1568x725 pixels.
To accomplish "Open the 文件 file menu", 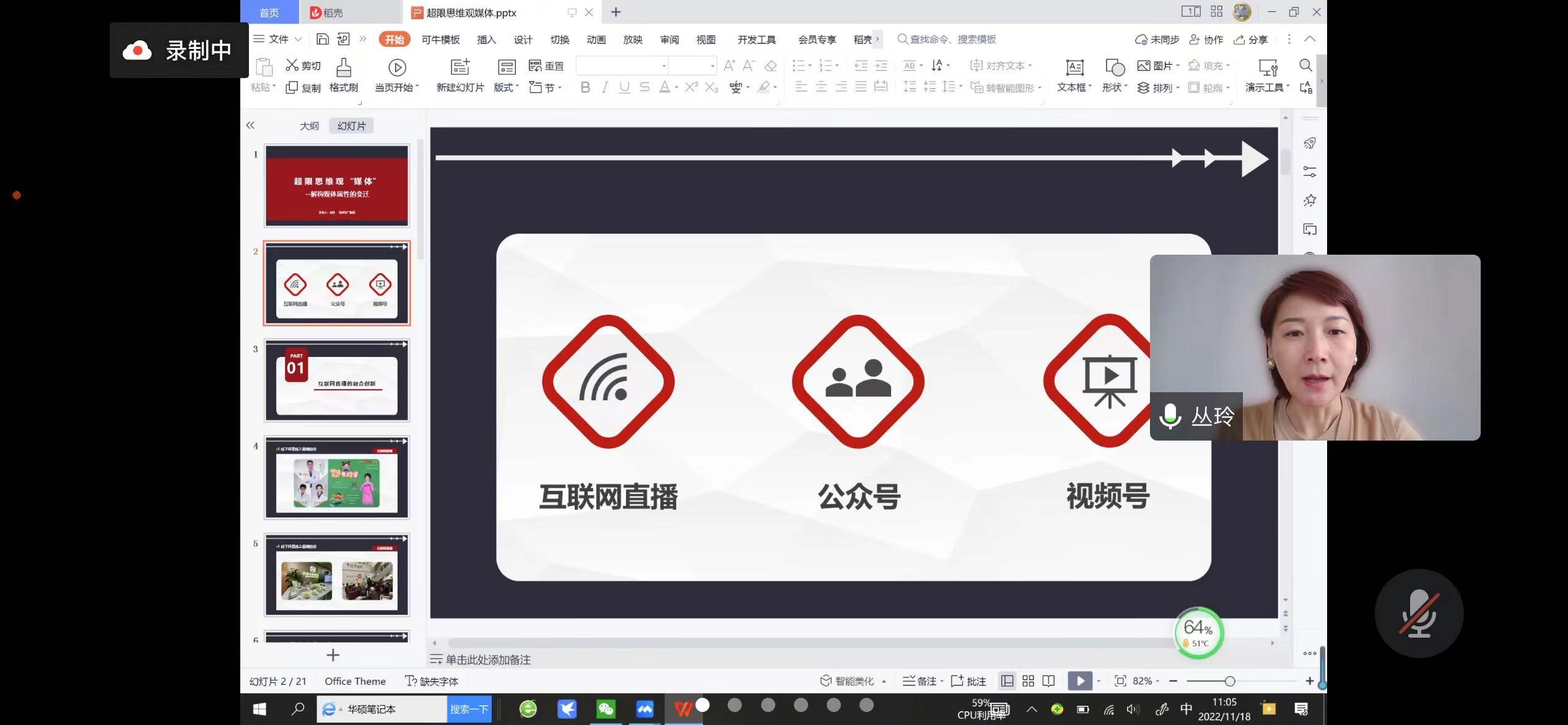I will 278,39.
